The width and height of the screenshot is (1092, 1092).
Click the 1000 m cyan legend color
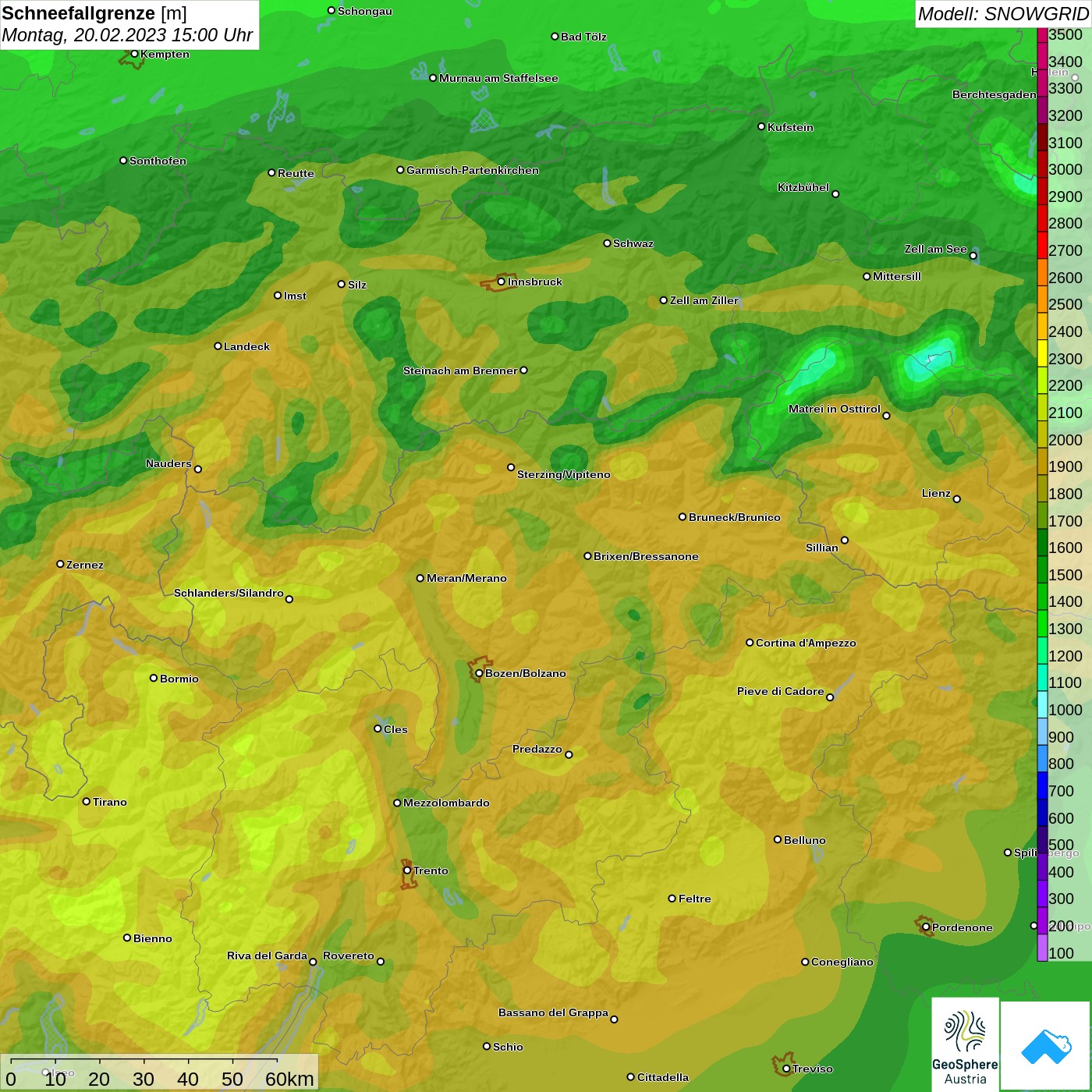point(1042,704)
